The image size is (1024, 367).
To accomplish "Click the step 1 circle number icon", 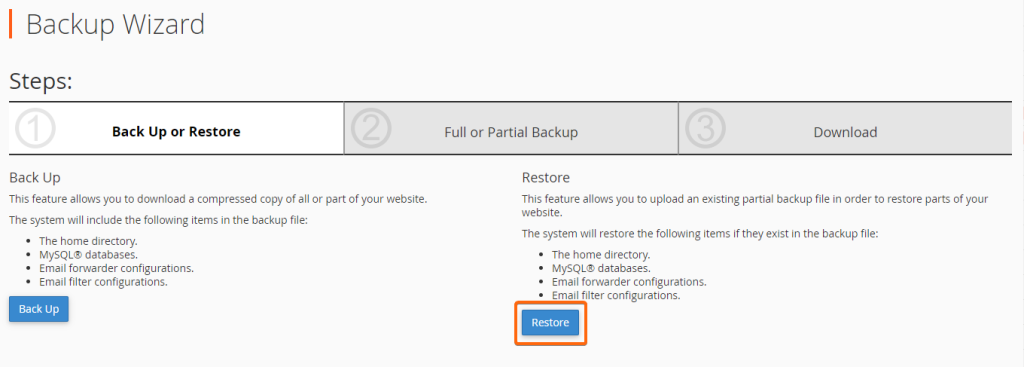I will 35,129.
